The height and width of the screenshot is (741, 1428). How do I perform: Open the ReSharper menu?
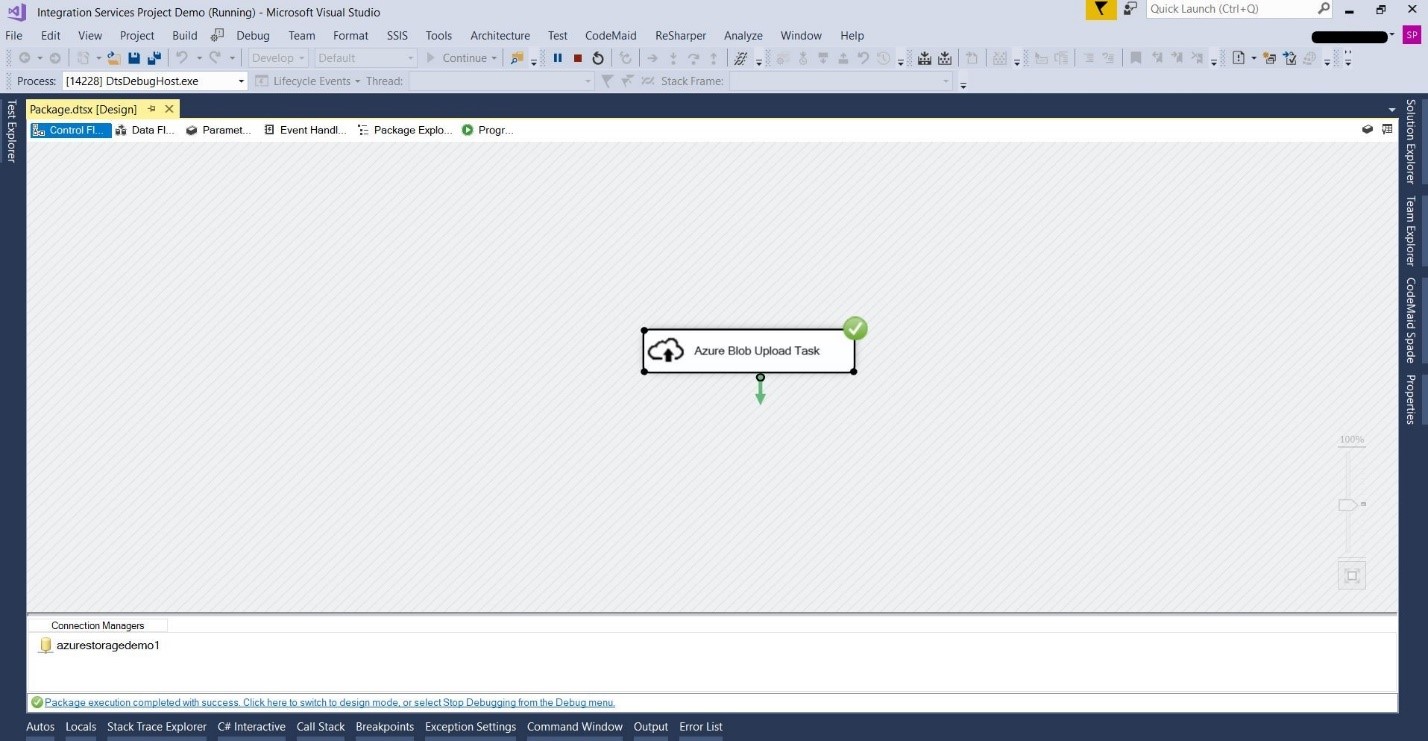[680, 35]
